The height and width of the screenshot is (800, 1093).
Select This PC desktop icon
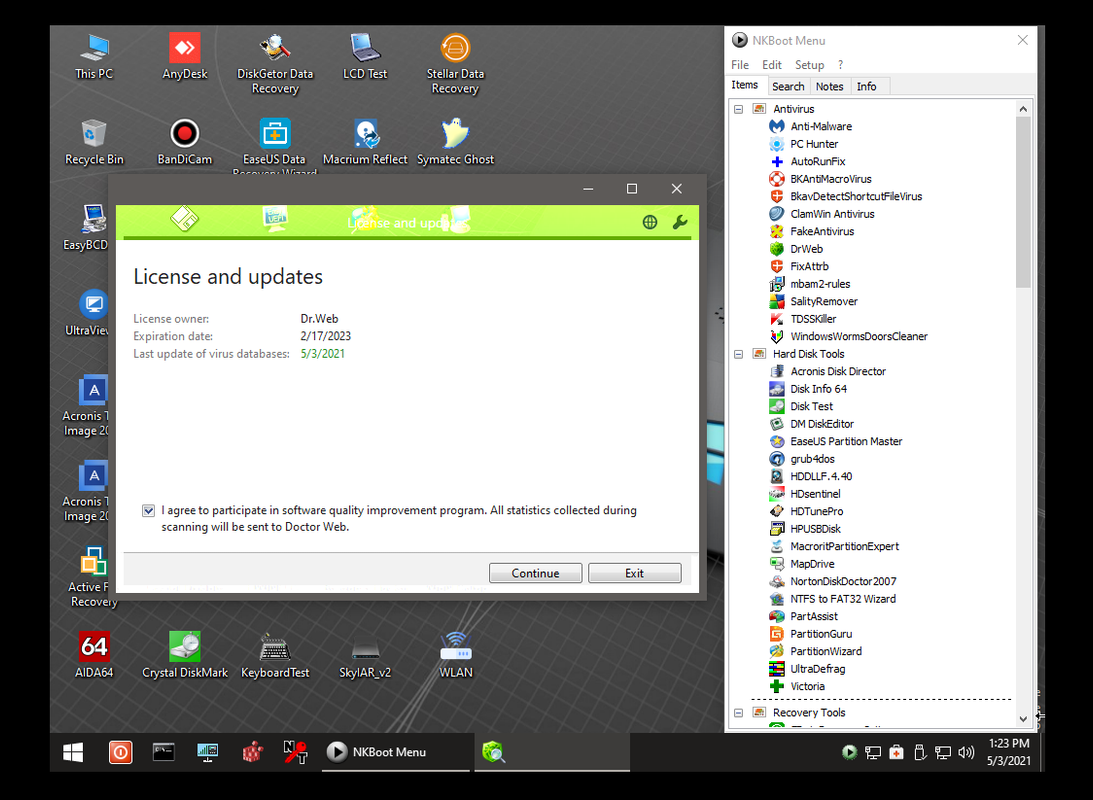[x=94, y=56]
